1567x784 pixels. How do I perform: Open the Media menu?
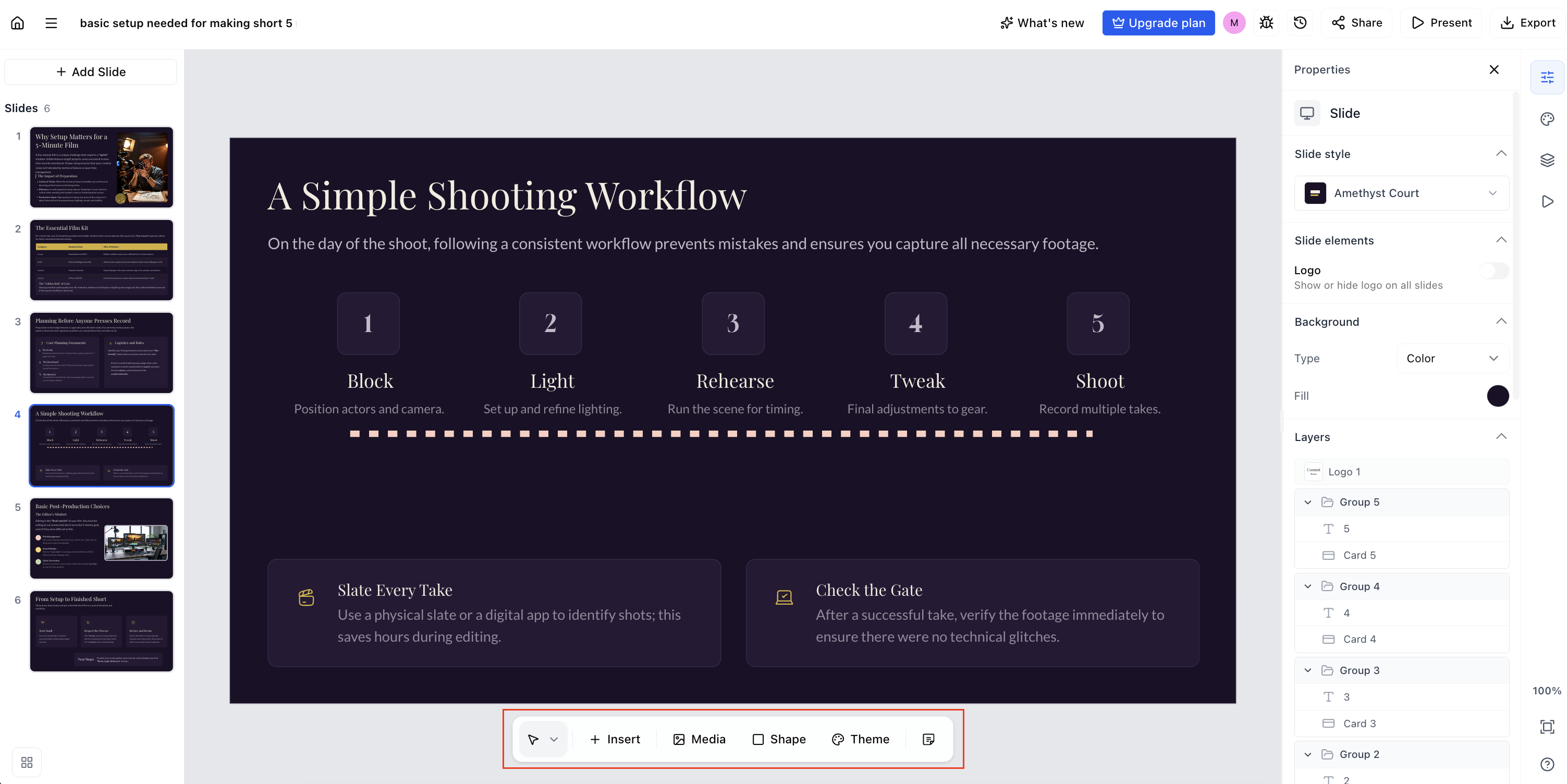699,739
